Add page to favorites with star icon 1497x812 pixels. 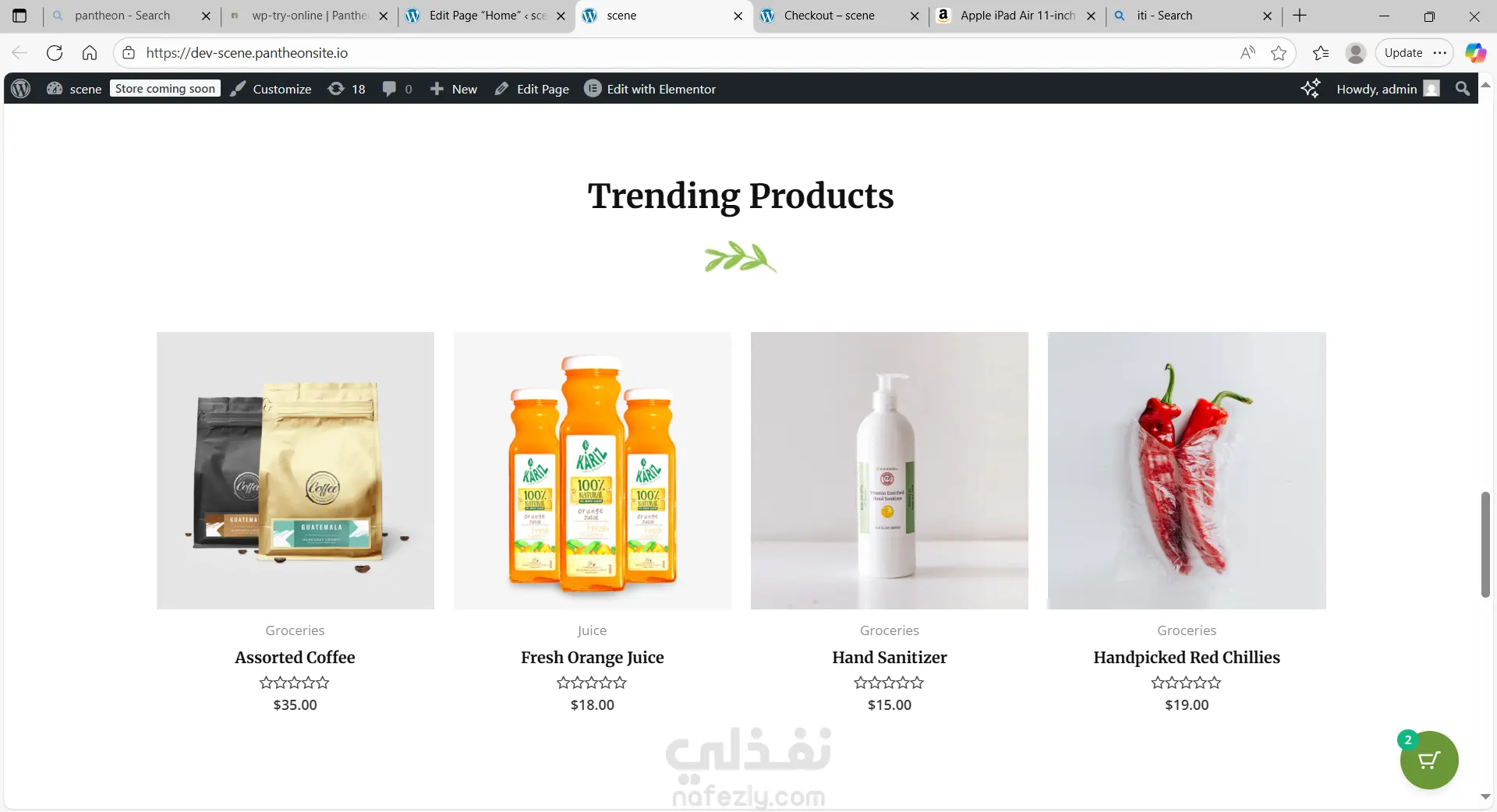click(1279, 53)
